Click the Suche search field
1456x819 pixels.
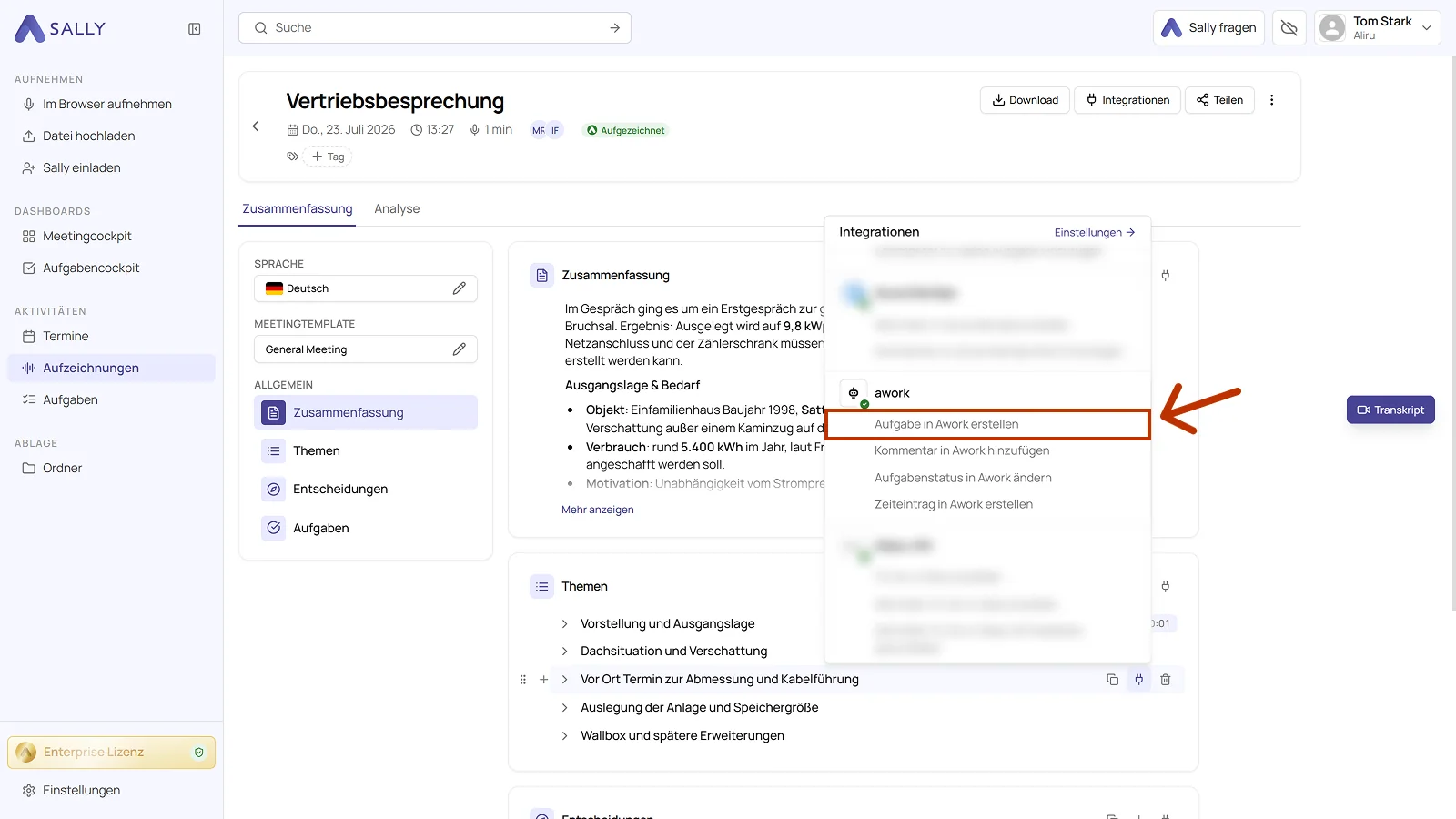pos(435,28)
